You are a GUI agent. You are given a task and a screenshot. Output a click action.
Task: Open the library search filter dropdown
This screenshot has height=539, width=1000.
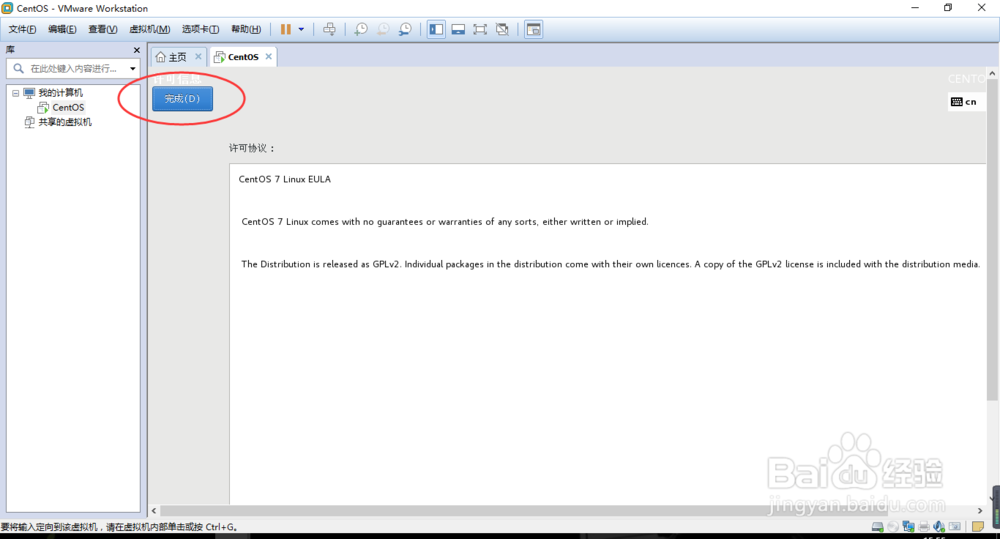tap(133, 68)
